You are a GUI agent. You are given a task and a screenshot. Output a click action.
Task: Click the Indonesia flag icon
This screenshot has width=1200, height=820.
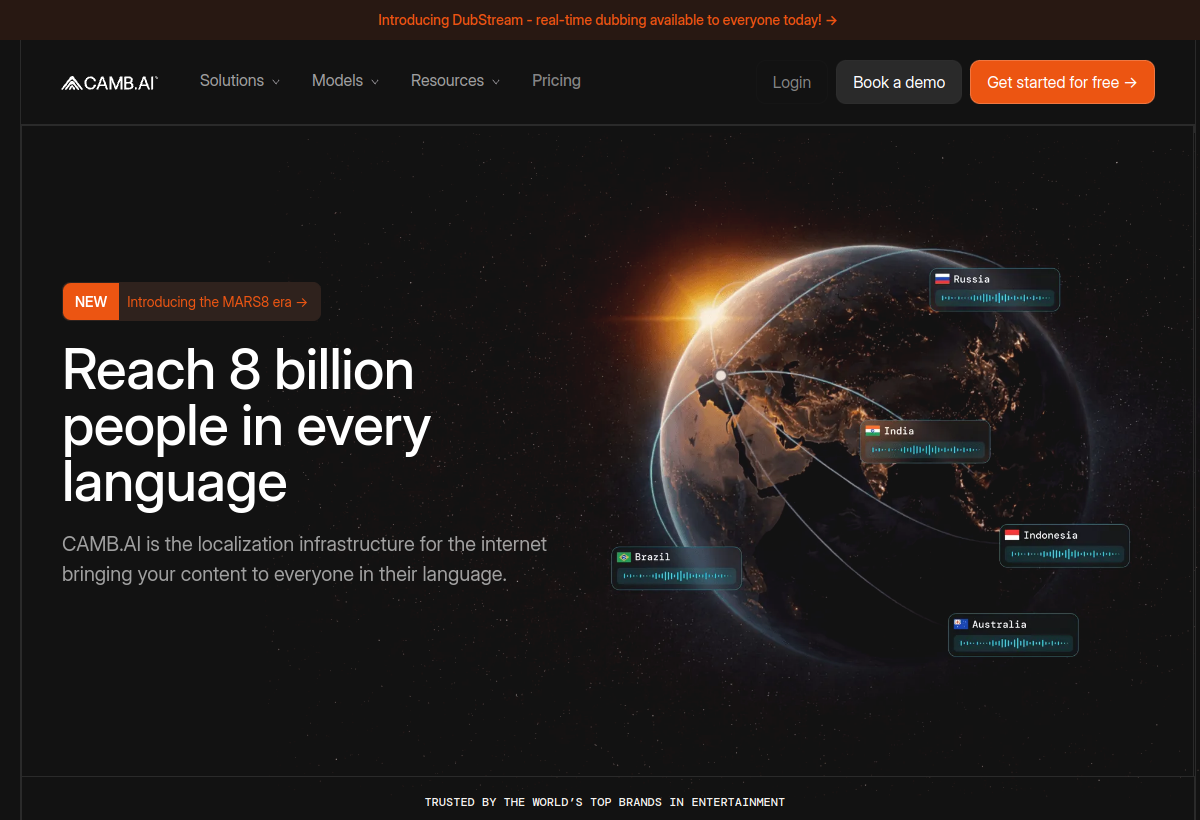tap(1012, 535)
